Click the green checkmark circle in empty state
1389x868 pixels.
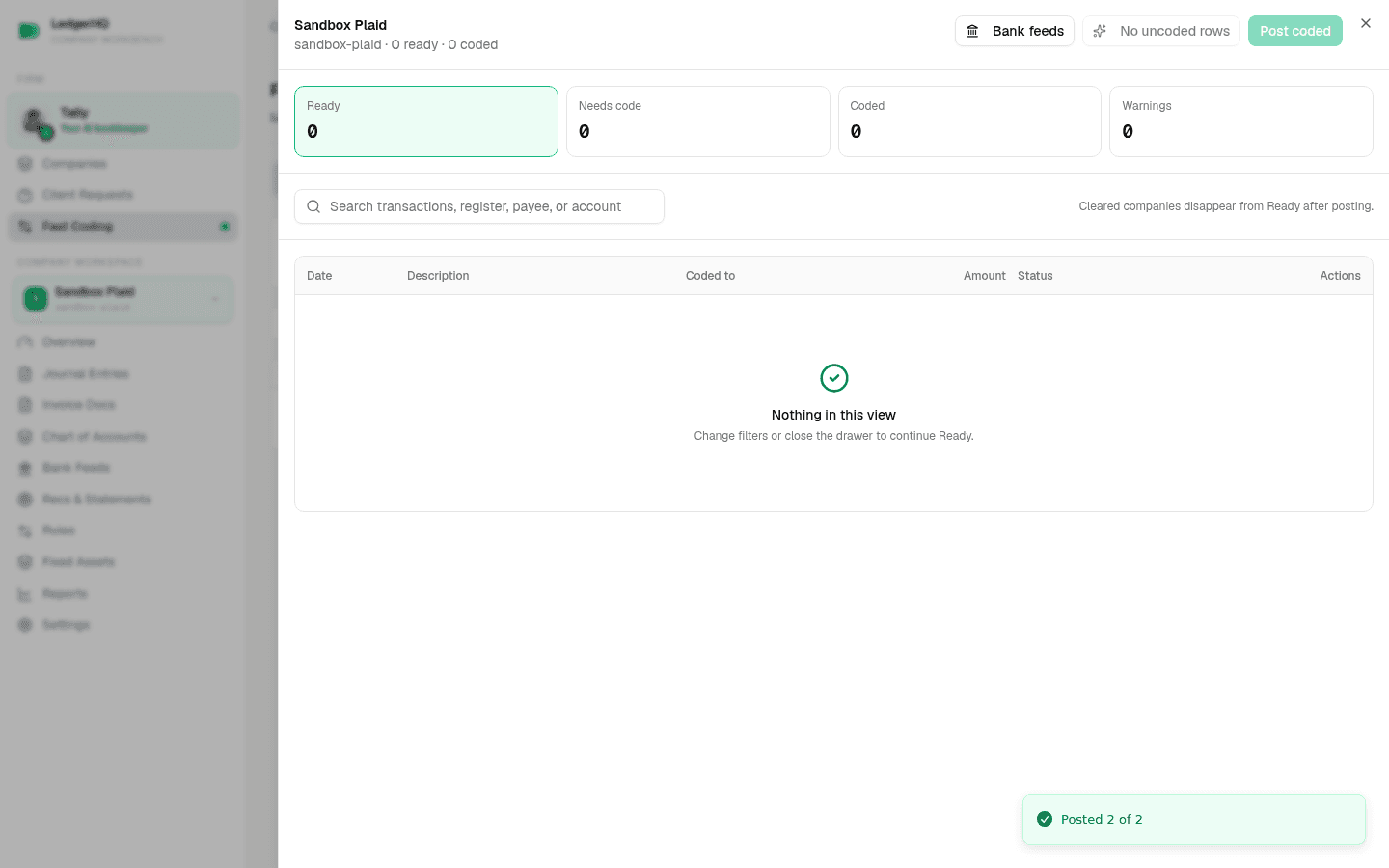point(834,378)
